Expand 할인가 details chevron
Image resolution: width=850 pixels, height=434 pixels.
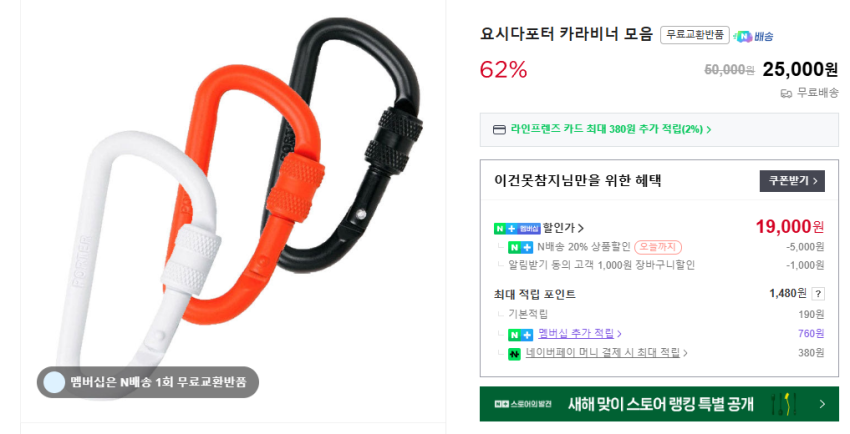[x=581, y=229]
